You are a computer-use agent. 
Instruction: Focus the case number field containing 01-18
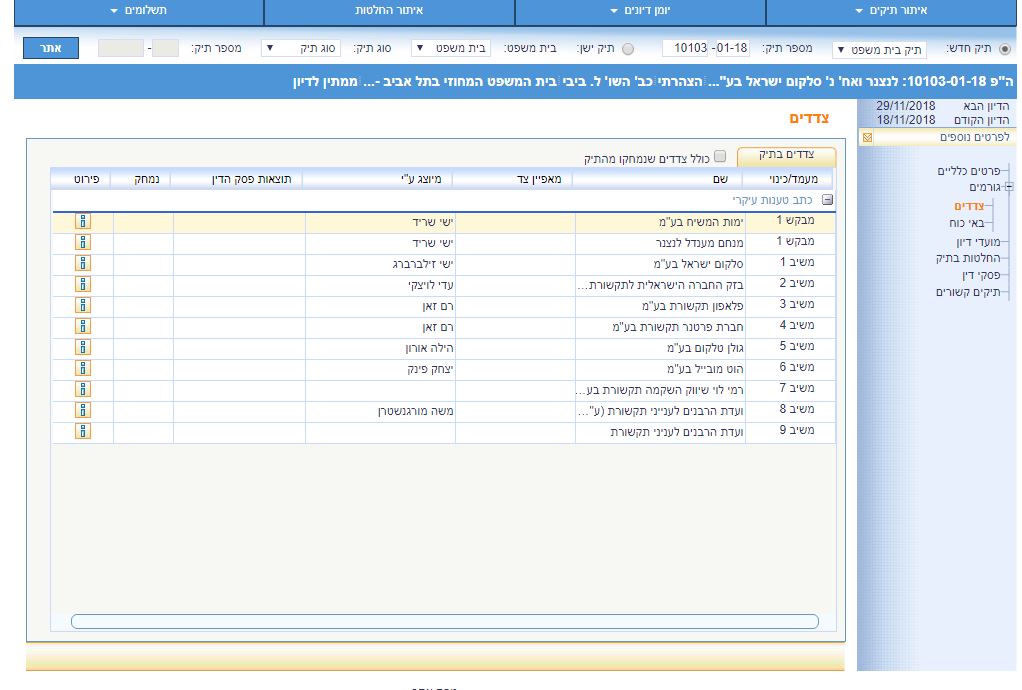[x=732, y=48]
